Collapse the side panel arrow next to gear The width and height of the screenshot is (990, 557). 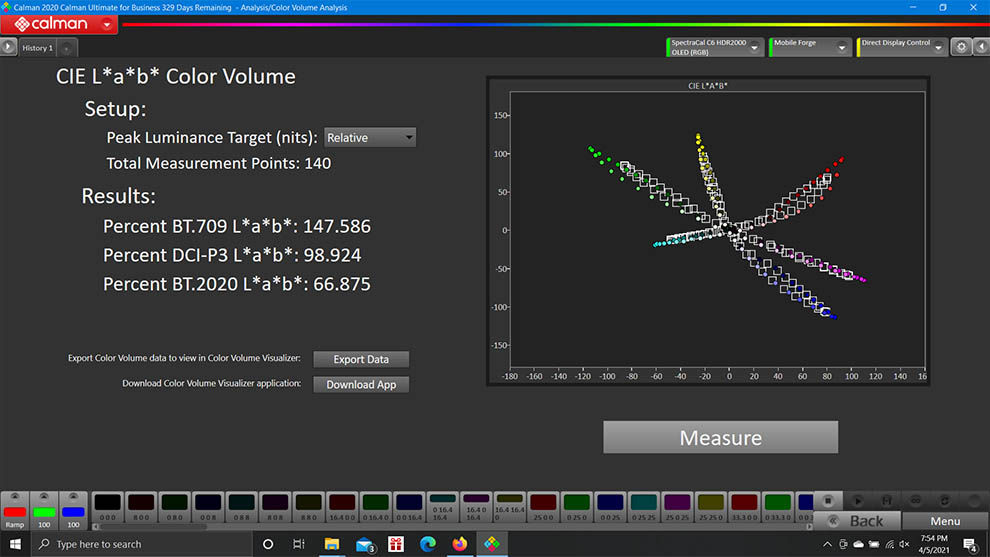[981, 47]
